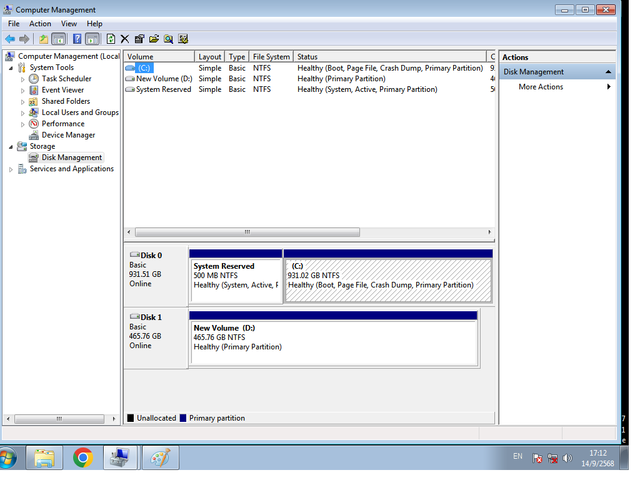The image size is (640, 480).
Task: Select New Volume (D:) 465.76 GB partition
Action: pyautogui.click(x=333, y=339)
